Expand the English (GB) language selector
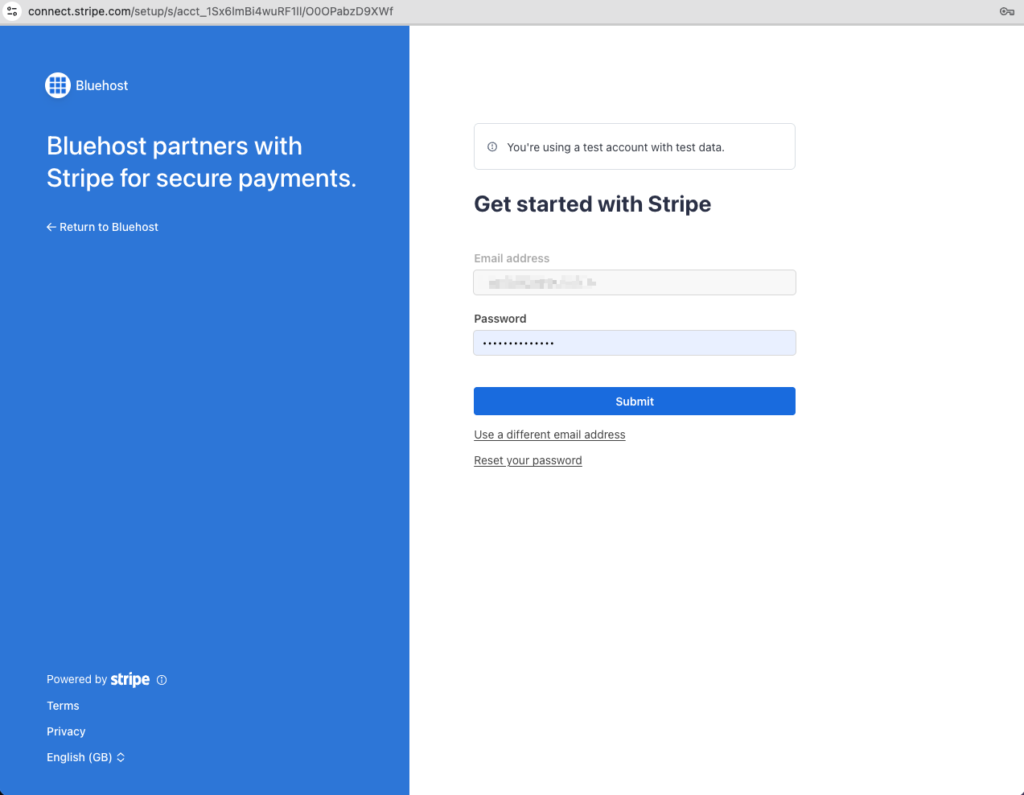The width and height of the screenshot is (1024, 795). pos(85,758)
